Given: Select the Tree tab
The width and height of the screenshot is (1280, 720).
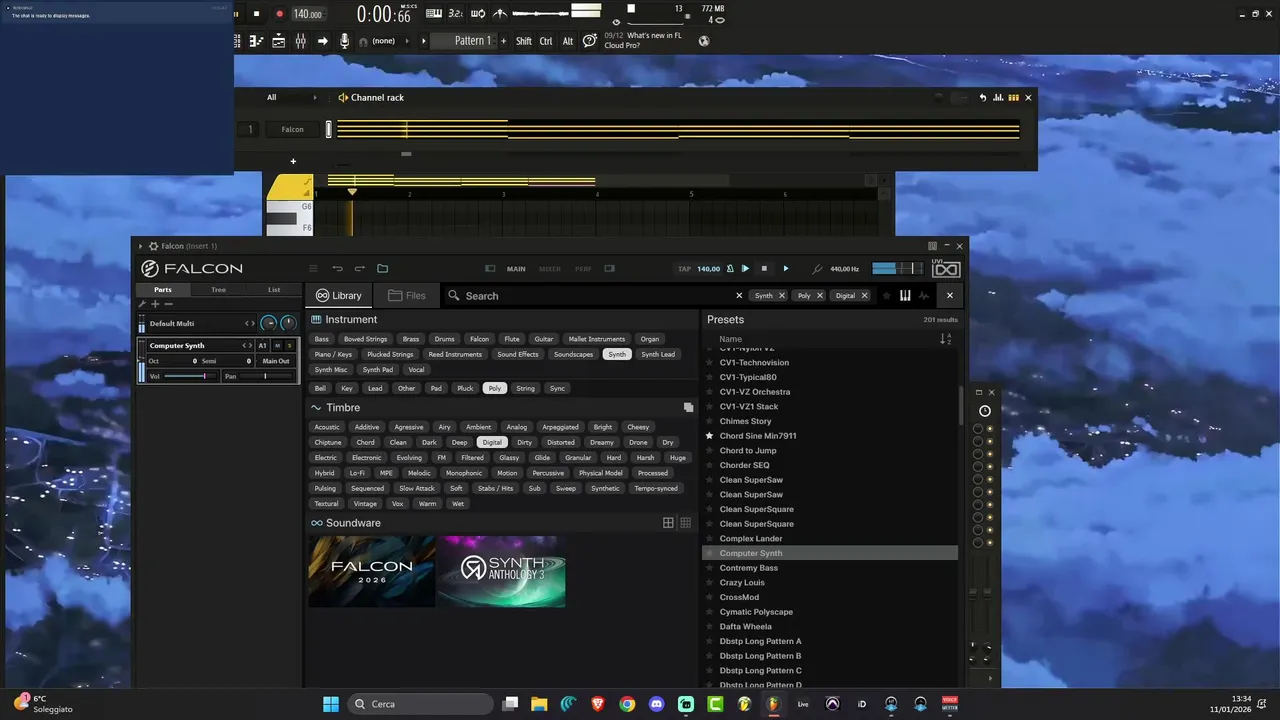Looking at the screenshot, I should click(218, 290).
